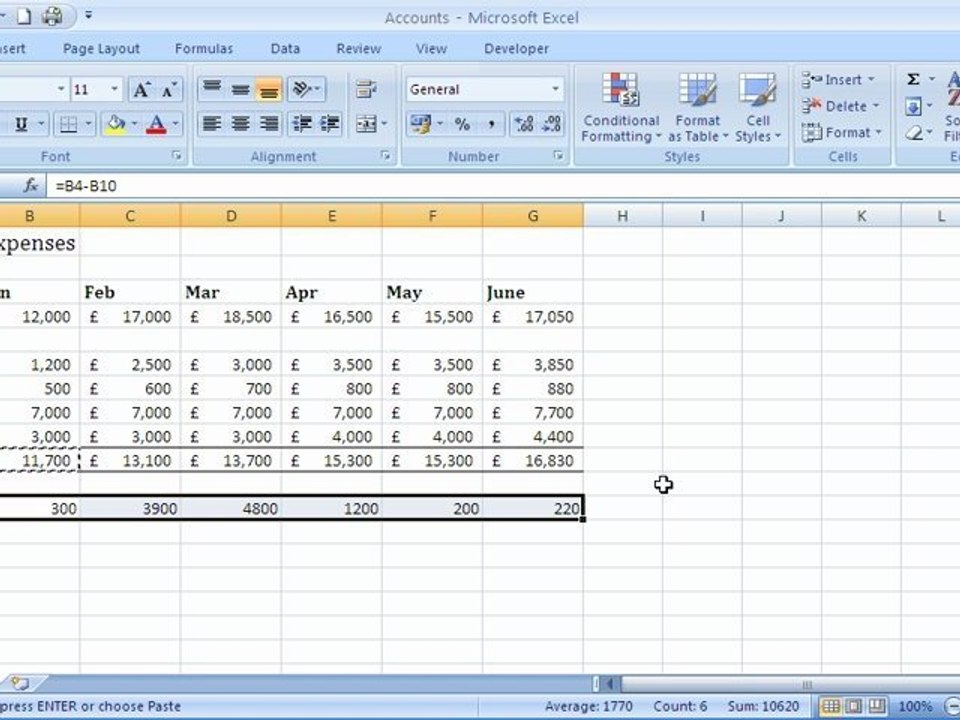Click the Insert cells button
This screenshot has width=960, height=720.
(839, 80)
